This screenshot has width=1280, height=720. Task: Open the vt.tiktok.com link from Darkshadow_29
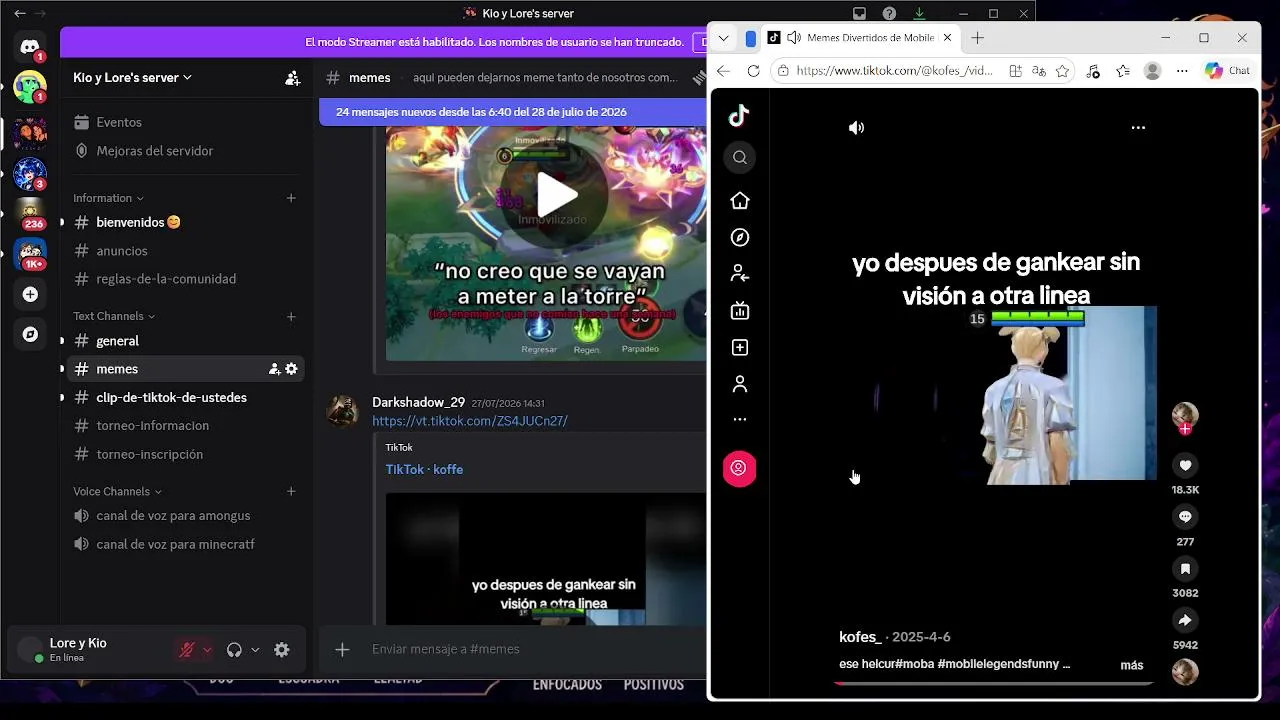pyautogui.click(x=470, y=421)
